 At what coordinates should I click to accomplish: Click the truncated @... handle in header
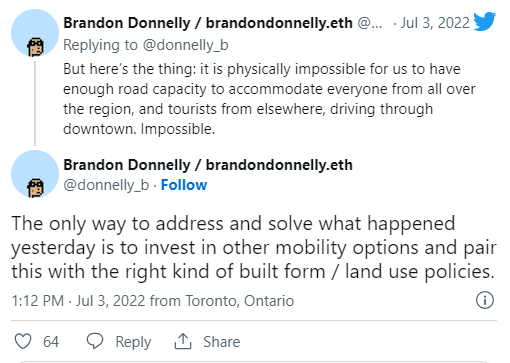pos(370,23)
